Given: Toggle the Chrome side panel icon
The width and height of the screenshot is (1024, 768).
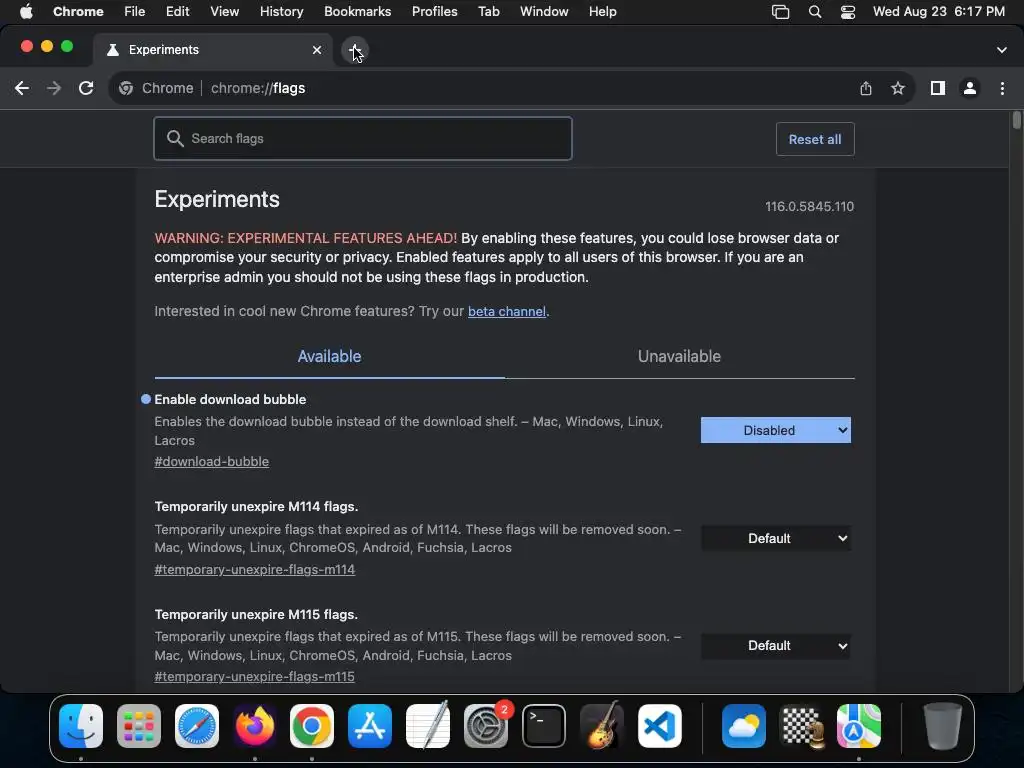Looking at the screenshot, I should (x=938, y=88).
